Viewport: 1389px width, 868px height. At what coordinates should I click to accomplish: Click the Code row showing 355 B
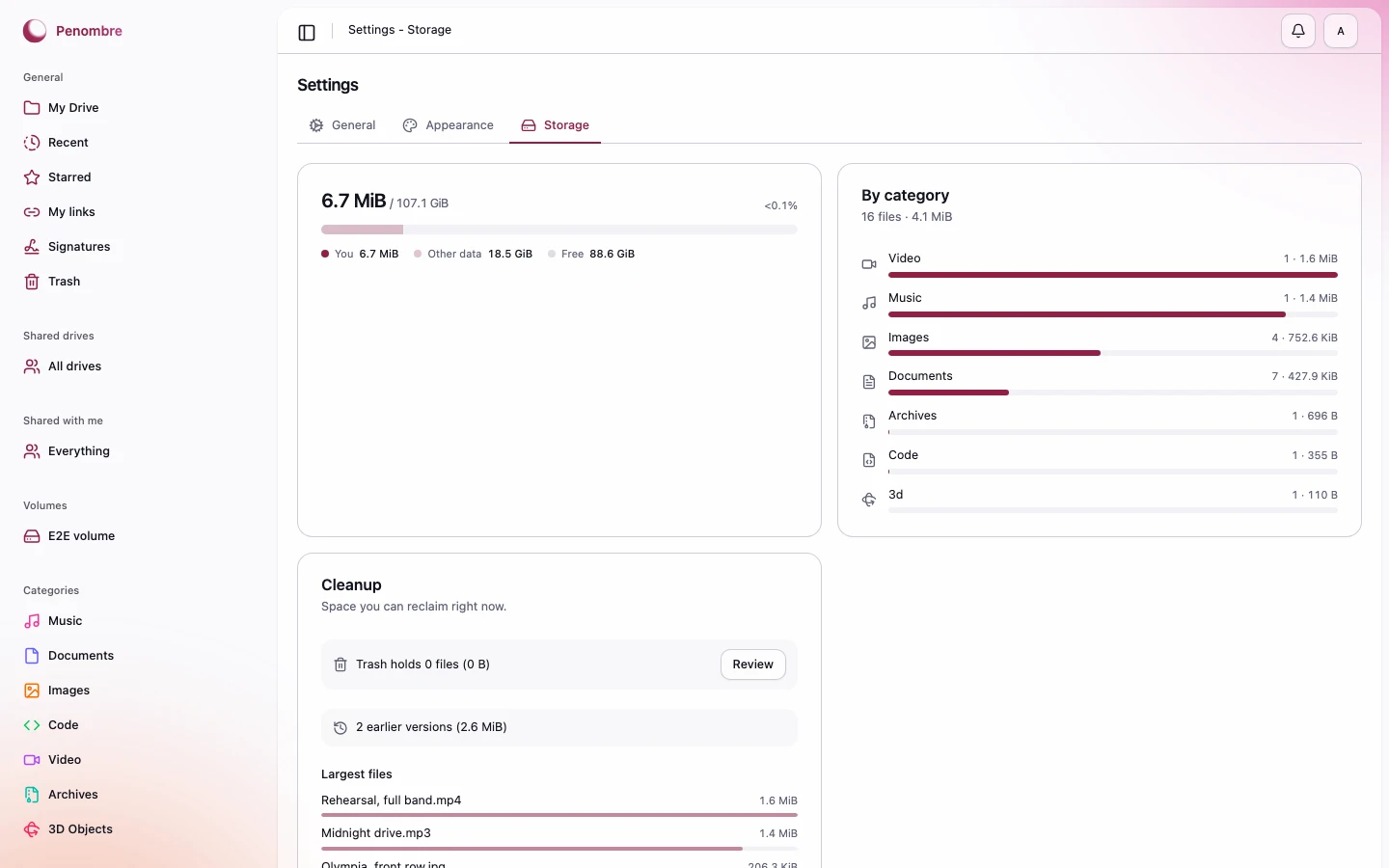pos(1100,460)
